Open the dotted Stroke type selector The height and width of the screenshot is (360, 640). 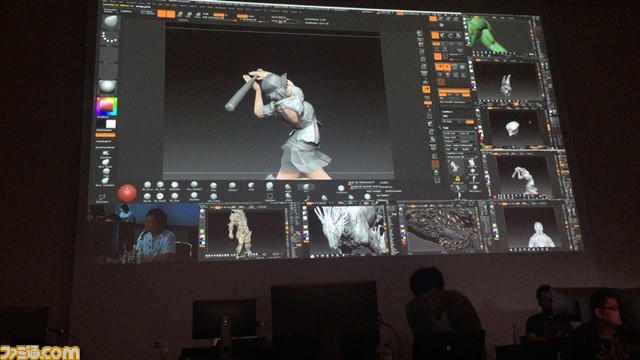click(x=109, y=38)
